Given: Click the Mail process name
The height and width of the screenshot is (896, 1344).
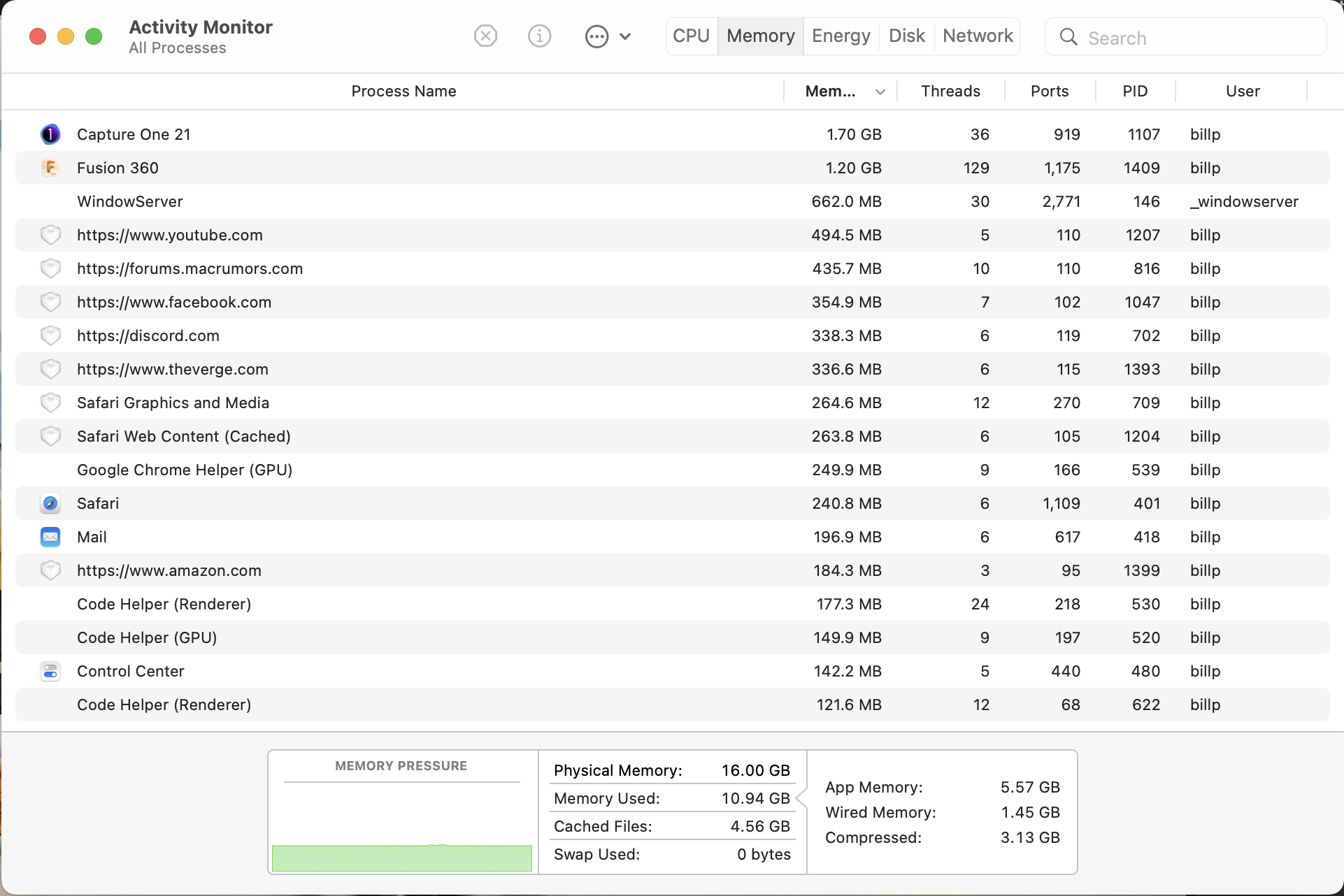Looking at the screenshot, I should tap(92, 537).
